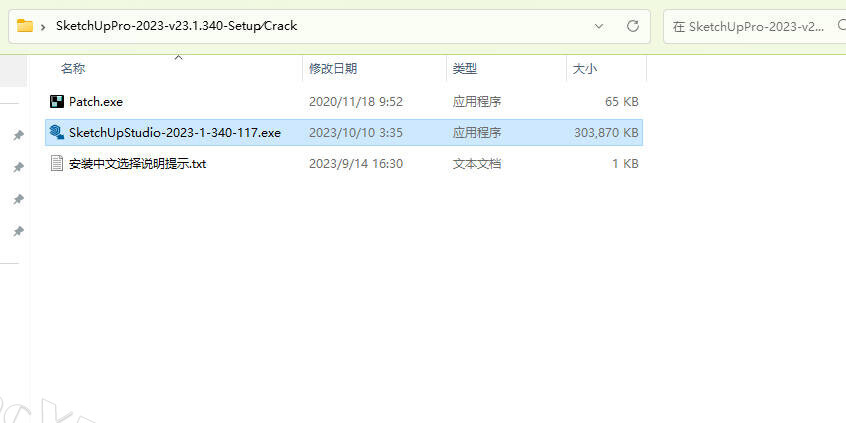The height and width of the screenshot is (423, 846).
Task: Open the address bar history dropdown
Action: (599, 26)
